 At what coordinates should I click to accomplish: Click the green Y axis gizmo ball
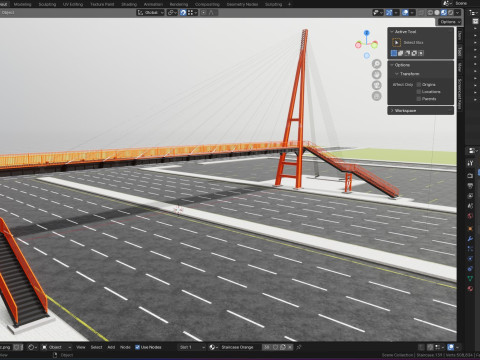(x=375, y=44)
